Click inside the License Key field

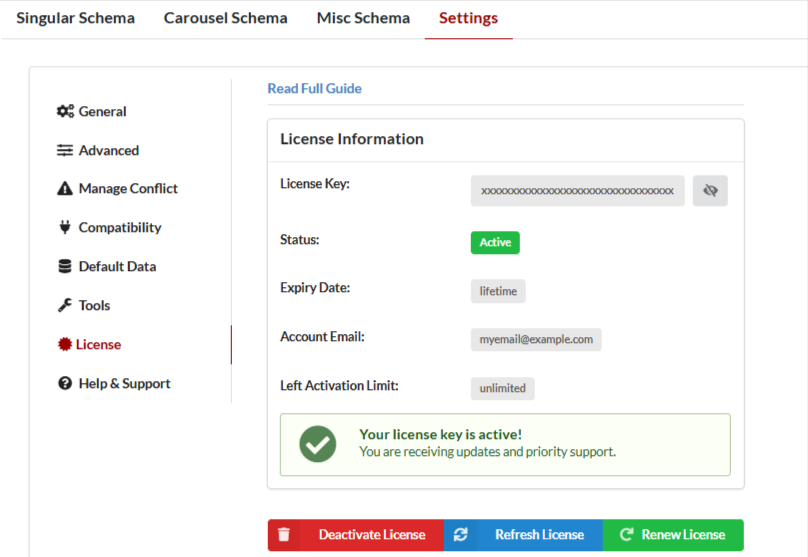[577, 191]
